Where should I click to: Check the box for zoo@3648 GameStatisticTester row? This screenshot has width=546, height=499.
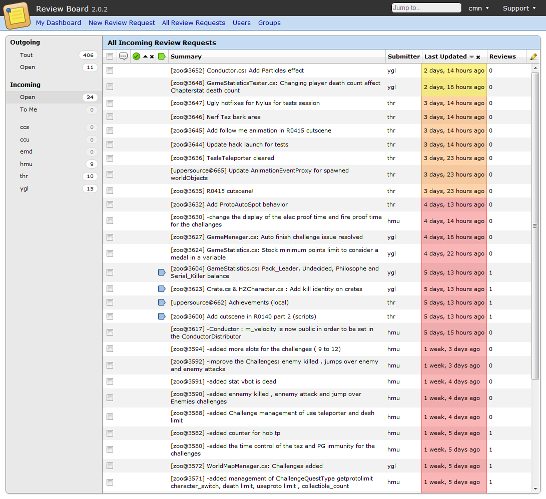click(110, 87)
